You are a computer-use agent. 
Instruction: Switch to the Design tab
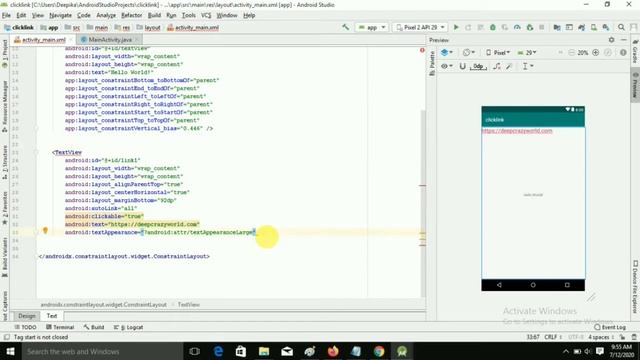(27, 316)
